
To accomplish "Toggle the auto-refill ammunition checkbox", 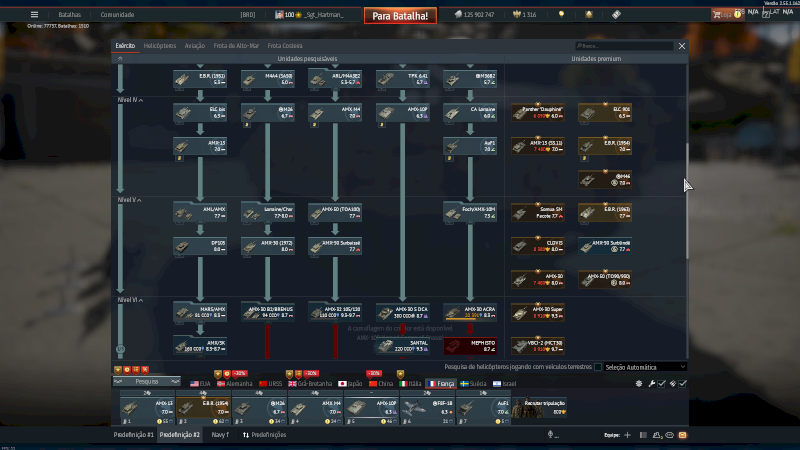I will coord(683,384).
